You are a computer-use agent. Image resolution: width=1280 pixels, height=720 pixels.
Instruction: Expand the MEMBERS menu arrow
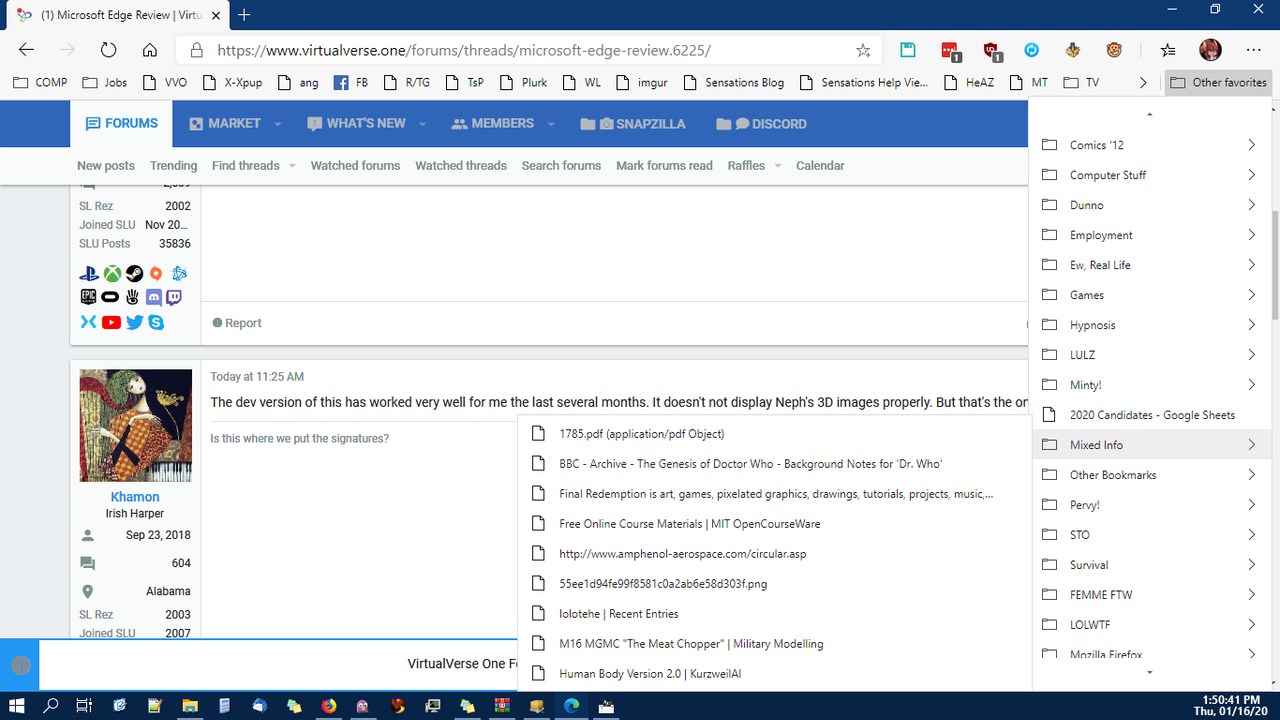point(551,124)
